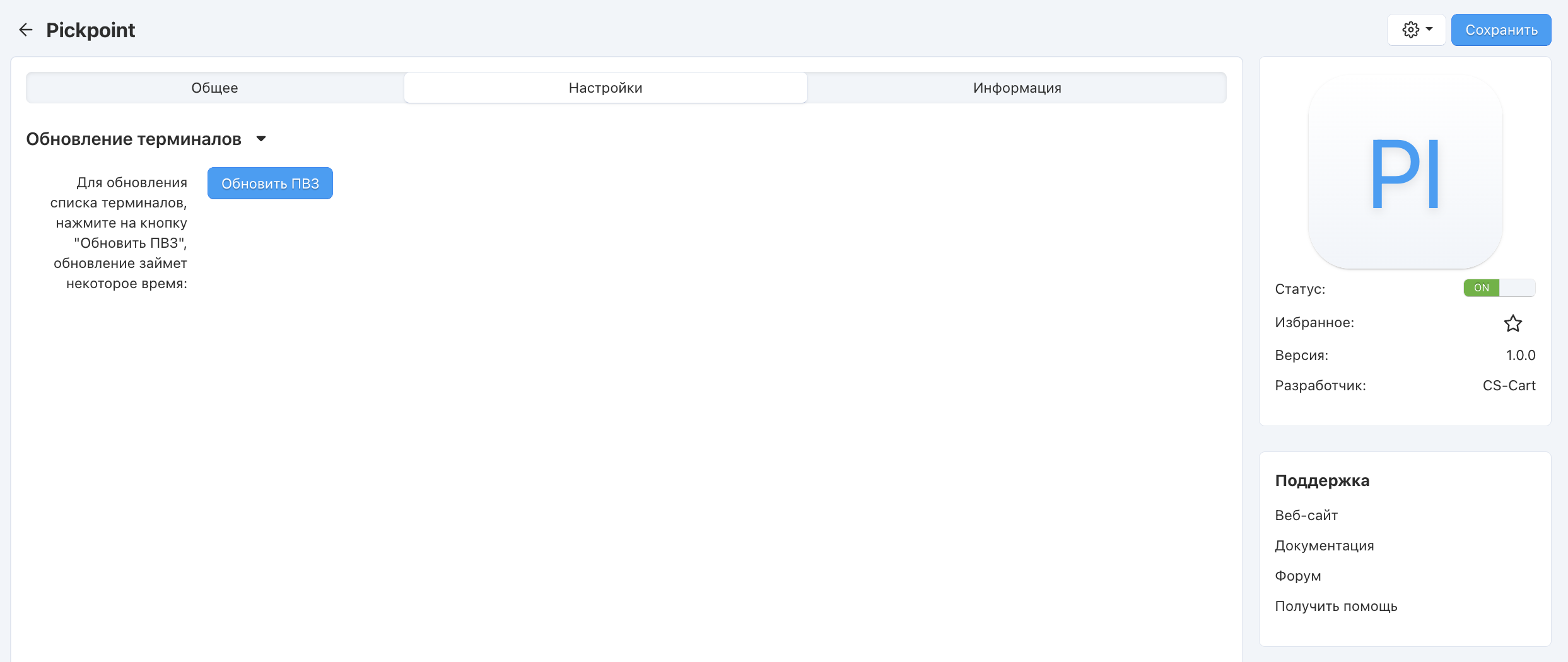Click the back arrow beside Pickpoint
The height and width of the screenshot is (662, 1568).
26,30
